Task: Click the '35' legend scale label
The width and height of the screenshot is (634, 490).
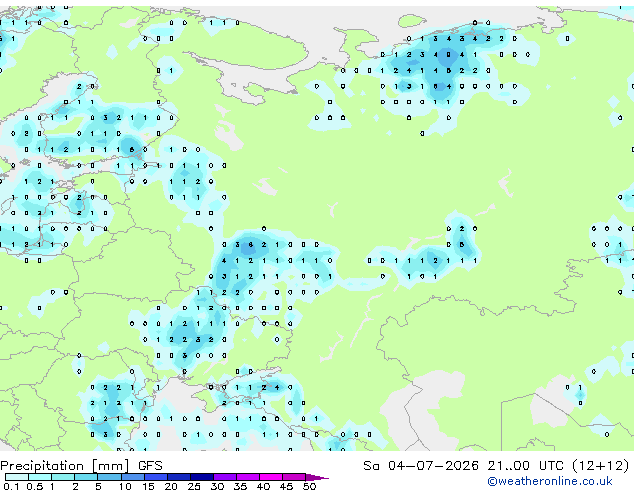Action: (x=241, y=486)
